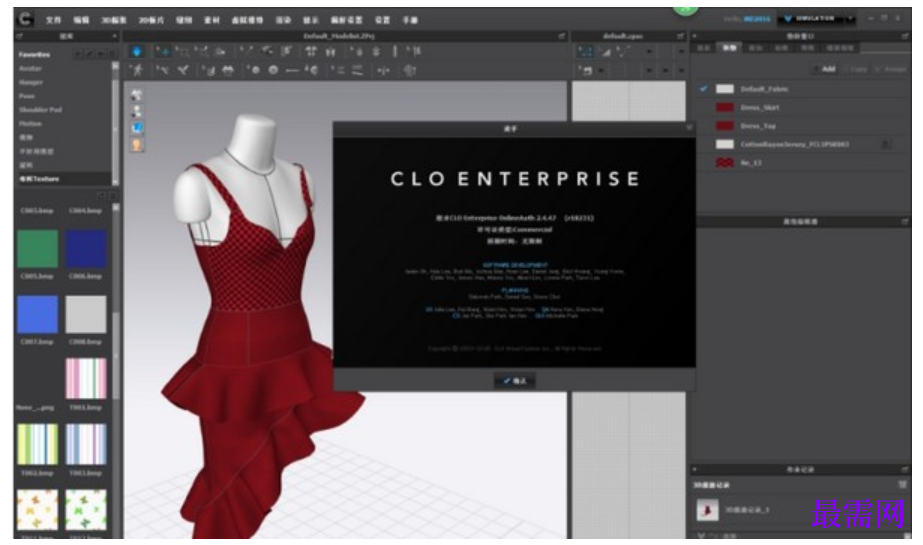Click the second icon in 3D window side strip
923x545 pixels.
pyautogui.click(x=137, y=111)
